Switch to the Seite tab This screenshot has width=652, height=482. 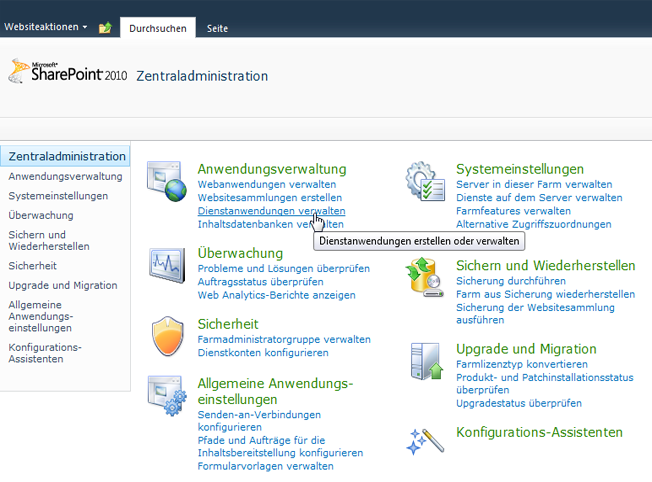click(x=217, y=28)
